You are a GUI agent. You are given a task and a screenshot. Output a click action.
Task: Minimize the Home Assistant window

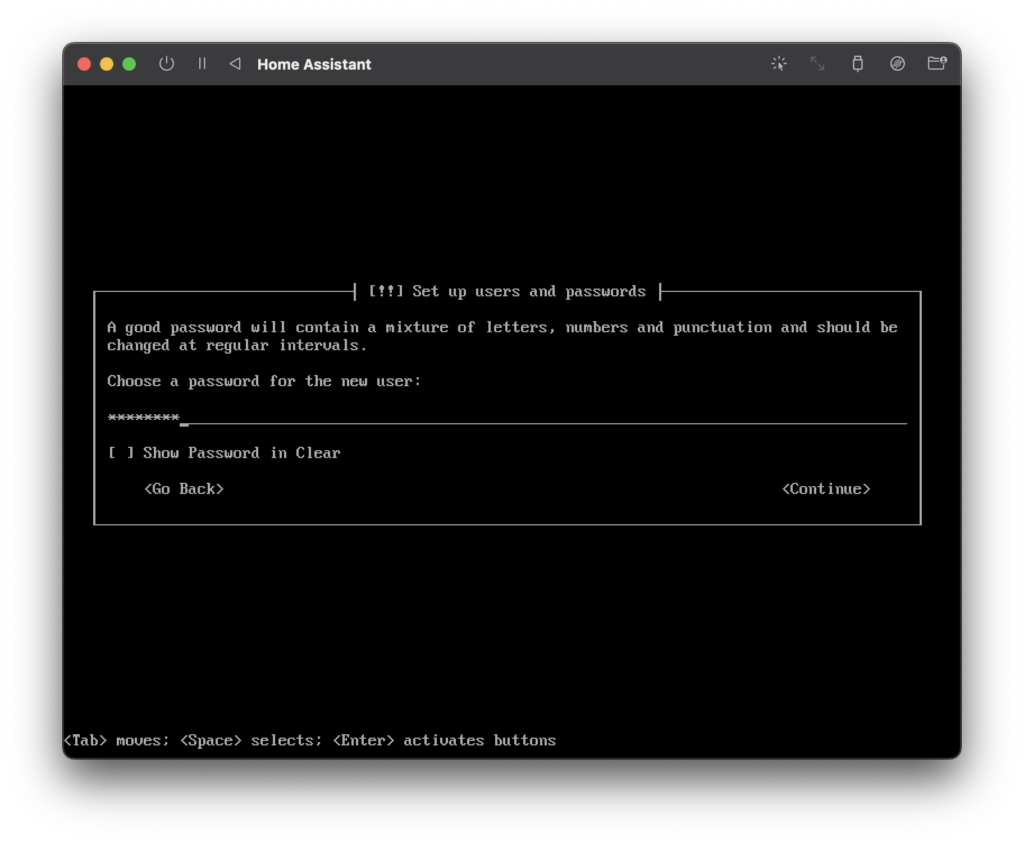tap(106, 64)
